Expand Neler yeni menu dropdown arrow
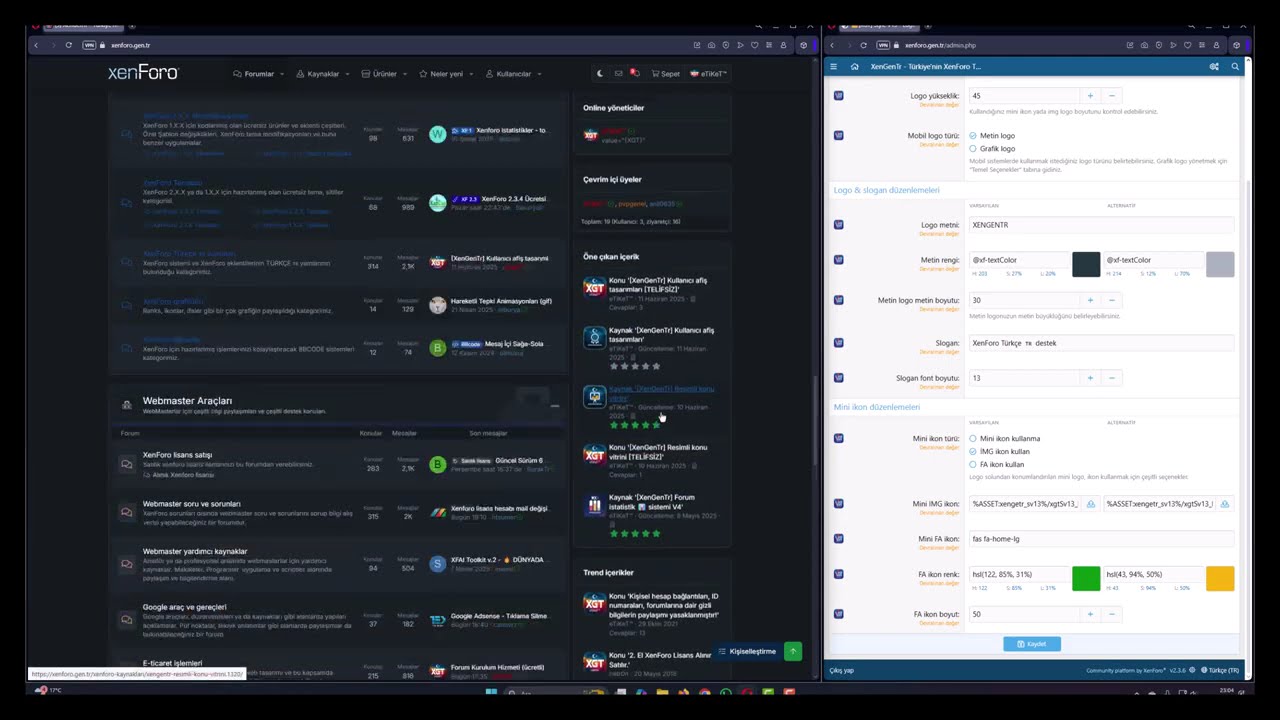Screen dimensions: 1280x720 pos(471,74)
